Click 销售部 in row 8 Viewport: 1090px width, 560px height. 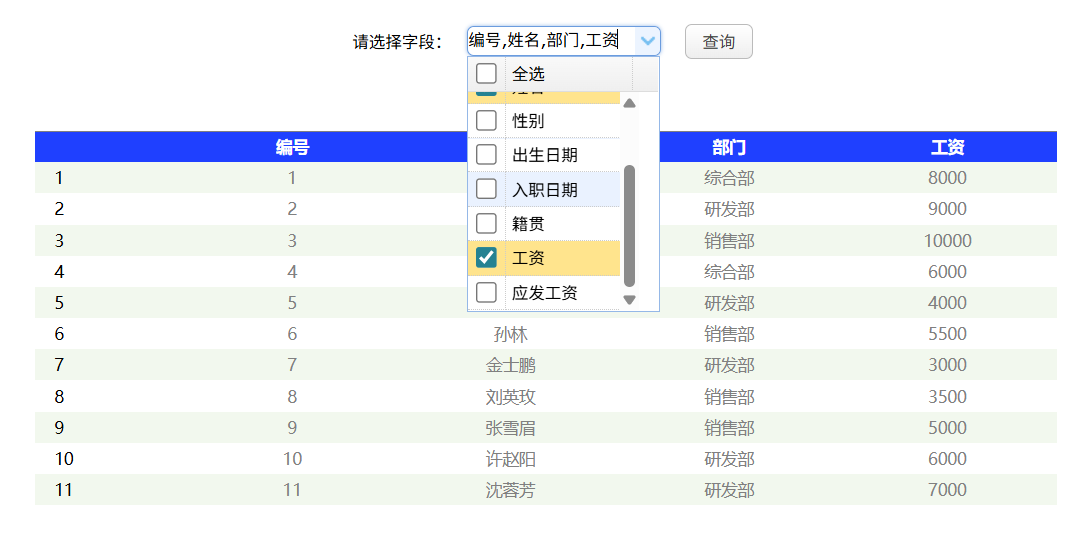[729, 397]
